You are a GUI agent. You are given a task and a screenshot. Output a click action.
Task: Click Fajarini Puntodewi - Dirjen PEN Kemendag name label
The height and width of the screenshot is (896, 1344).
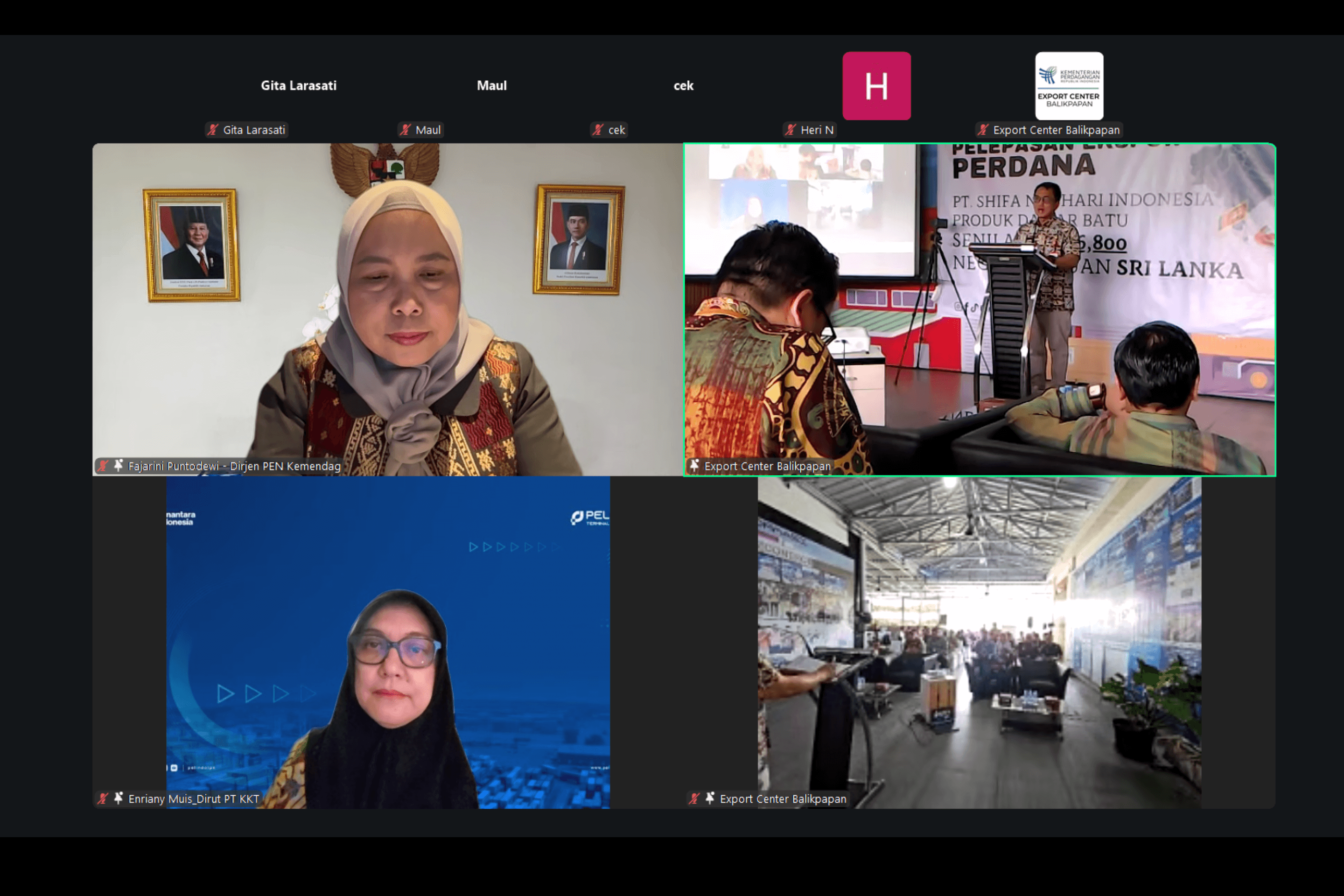click(x=234, y=466)
